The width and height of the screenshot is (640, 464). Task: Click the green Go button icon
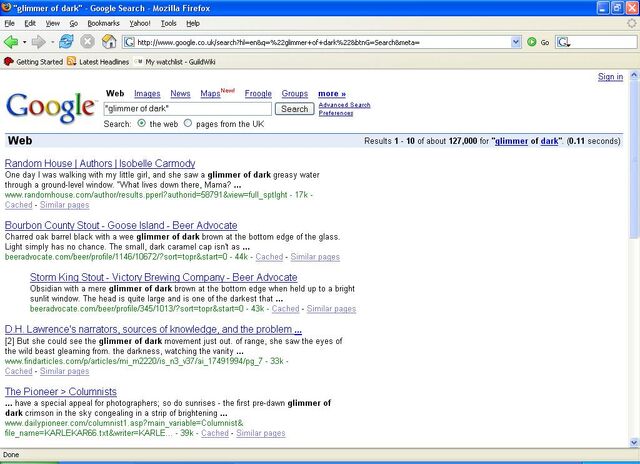click(531, 42)
